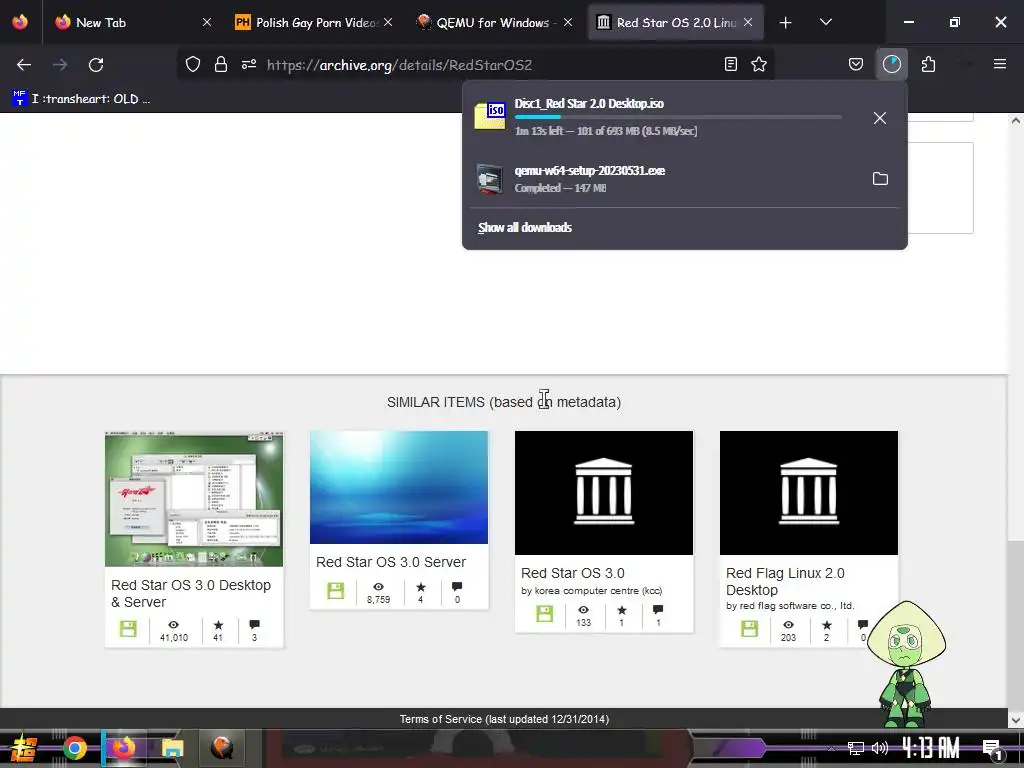The width and height of the screenshot is (1024, 768).
Task: Click the site security padlock icon
Action: point(221,64)
